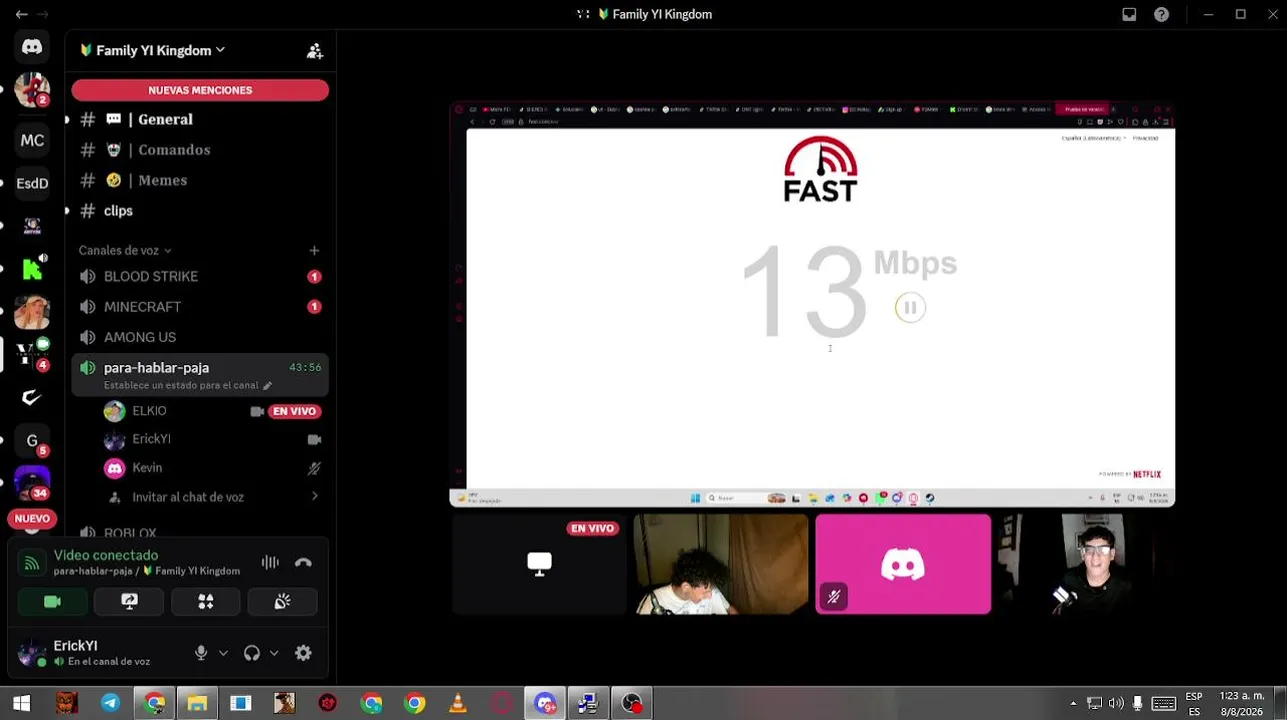Collapse the Canales de voz category
The height and width of the screenshot is (720, 1287).
pos(125,251)
